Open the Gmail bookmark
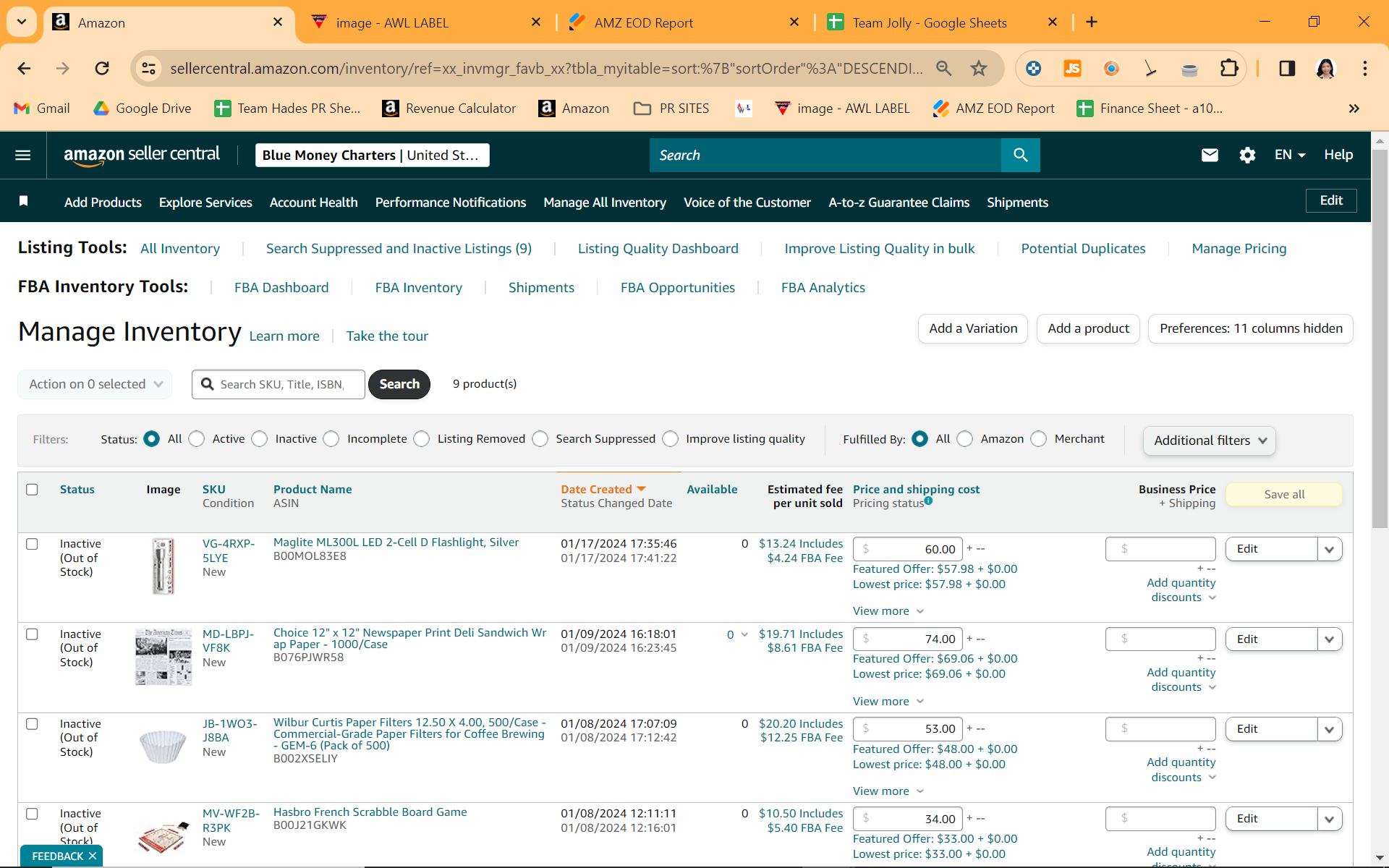Image resolution: width=1389 pixels, height=868 pixels. click(x=42, y=109)
